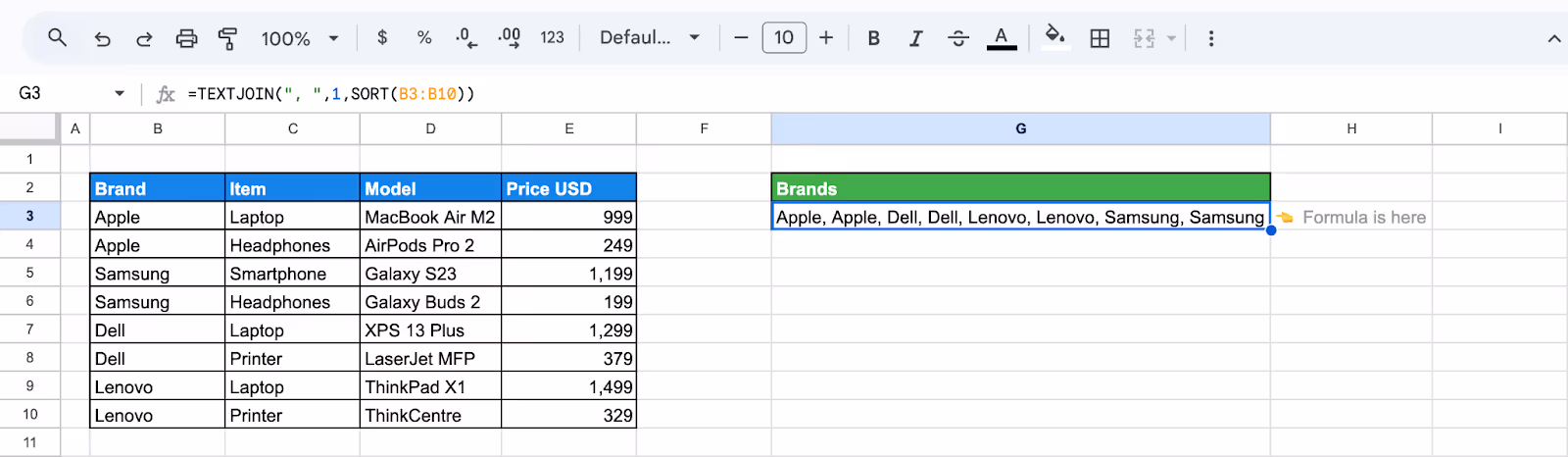Collapse the toolbar with the chevron
The height and width of the screenshot is (457, 1568).
tap(1554, 38)
